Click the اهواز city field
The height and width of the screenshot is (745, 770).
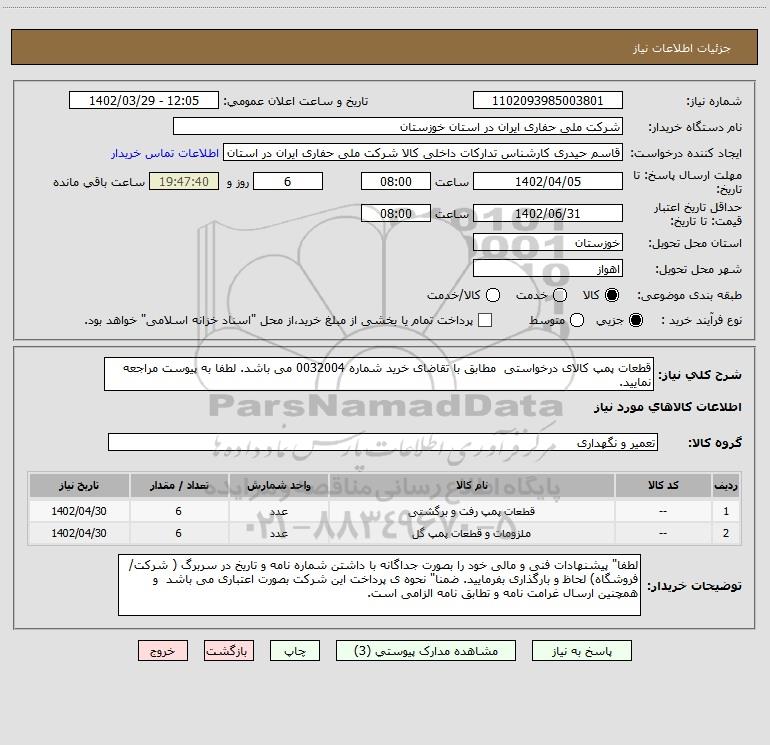click(x=548, y=269)
